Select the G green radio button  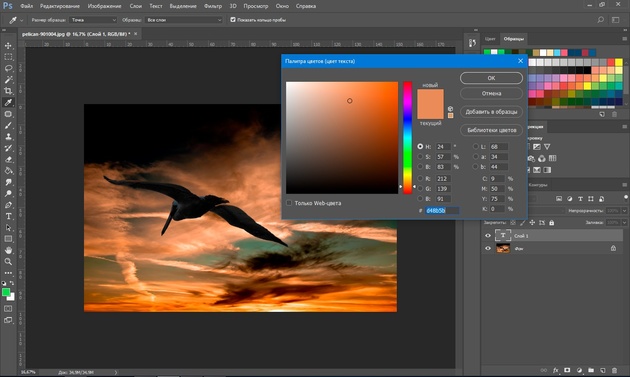pos(420,188)
